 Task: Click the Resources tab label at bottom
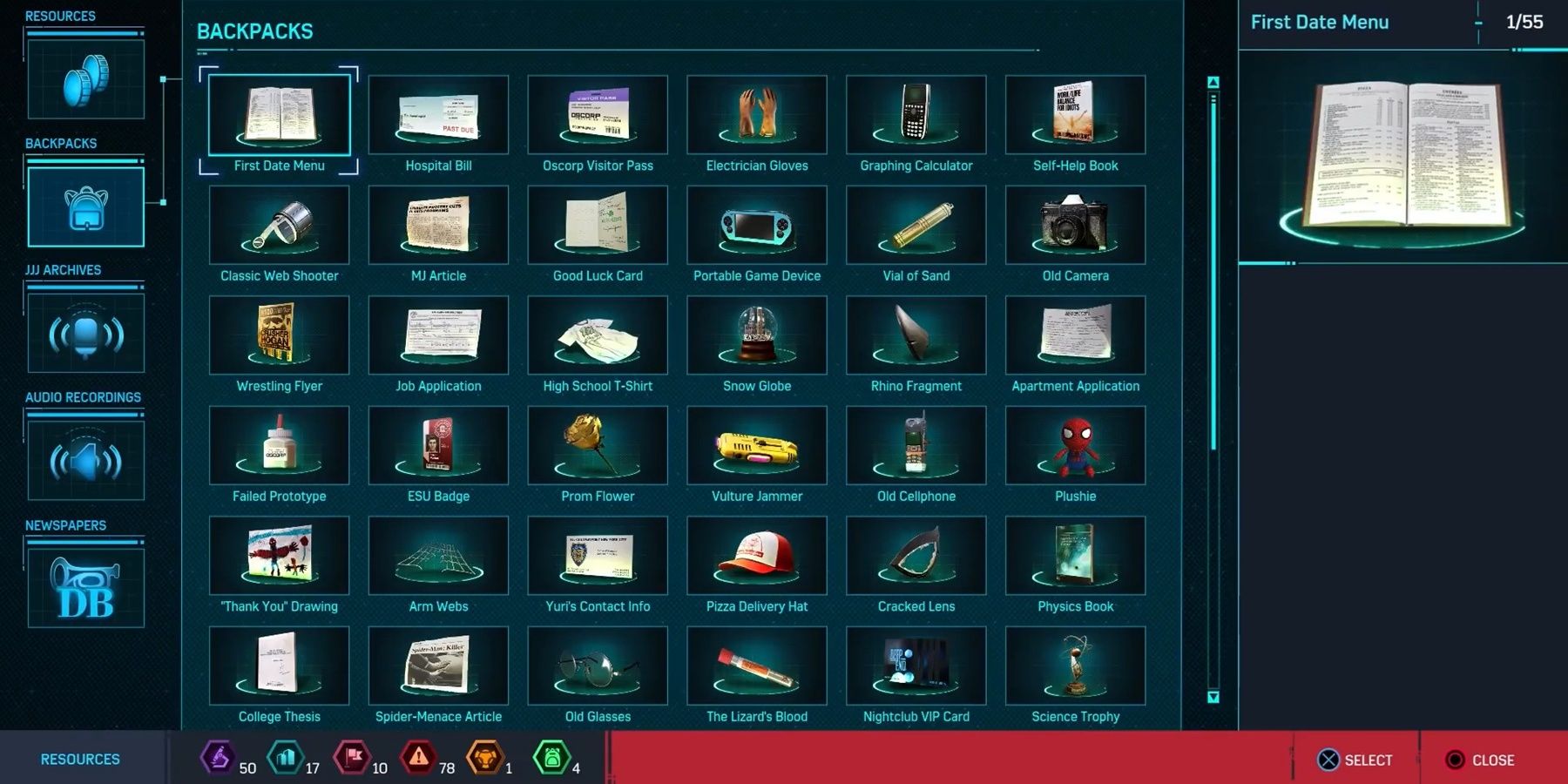(80, 759)
